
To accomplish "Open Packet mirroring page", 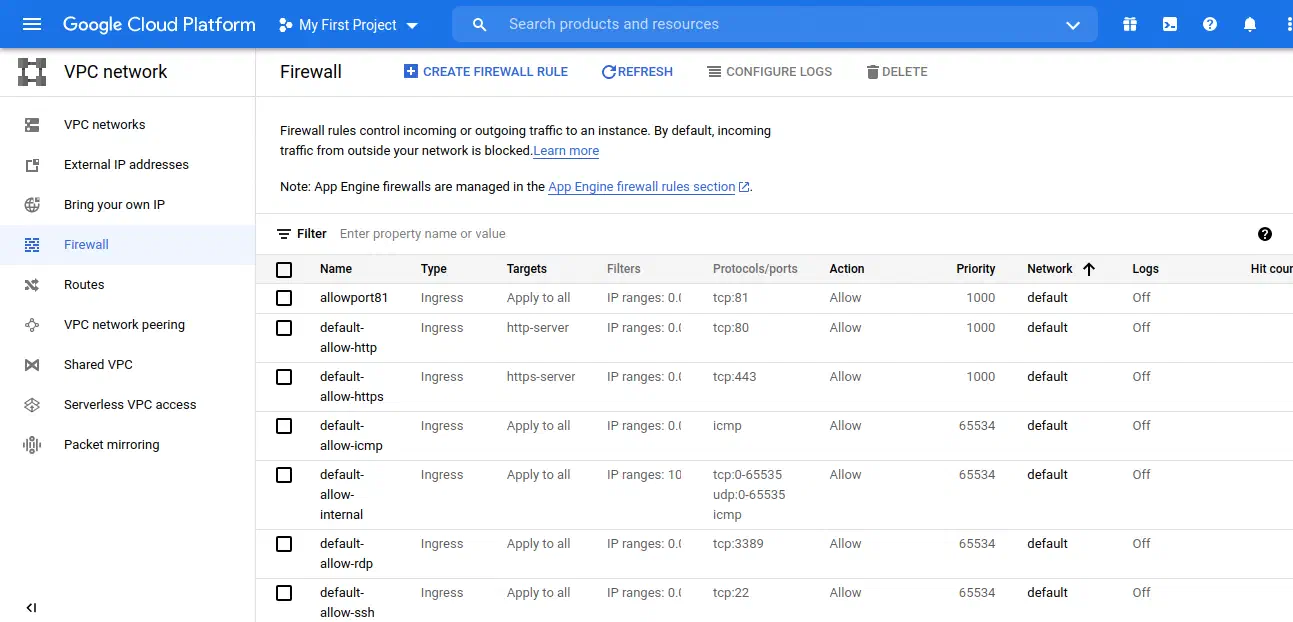I will 111,445.
